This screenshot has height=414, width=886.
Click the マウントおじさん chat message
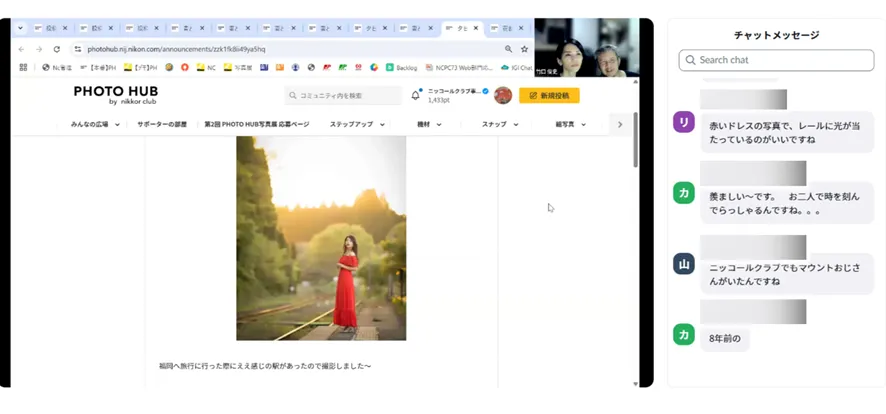[787, 274]
